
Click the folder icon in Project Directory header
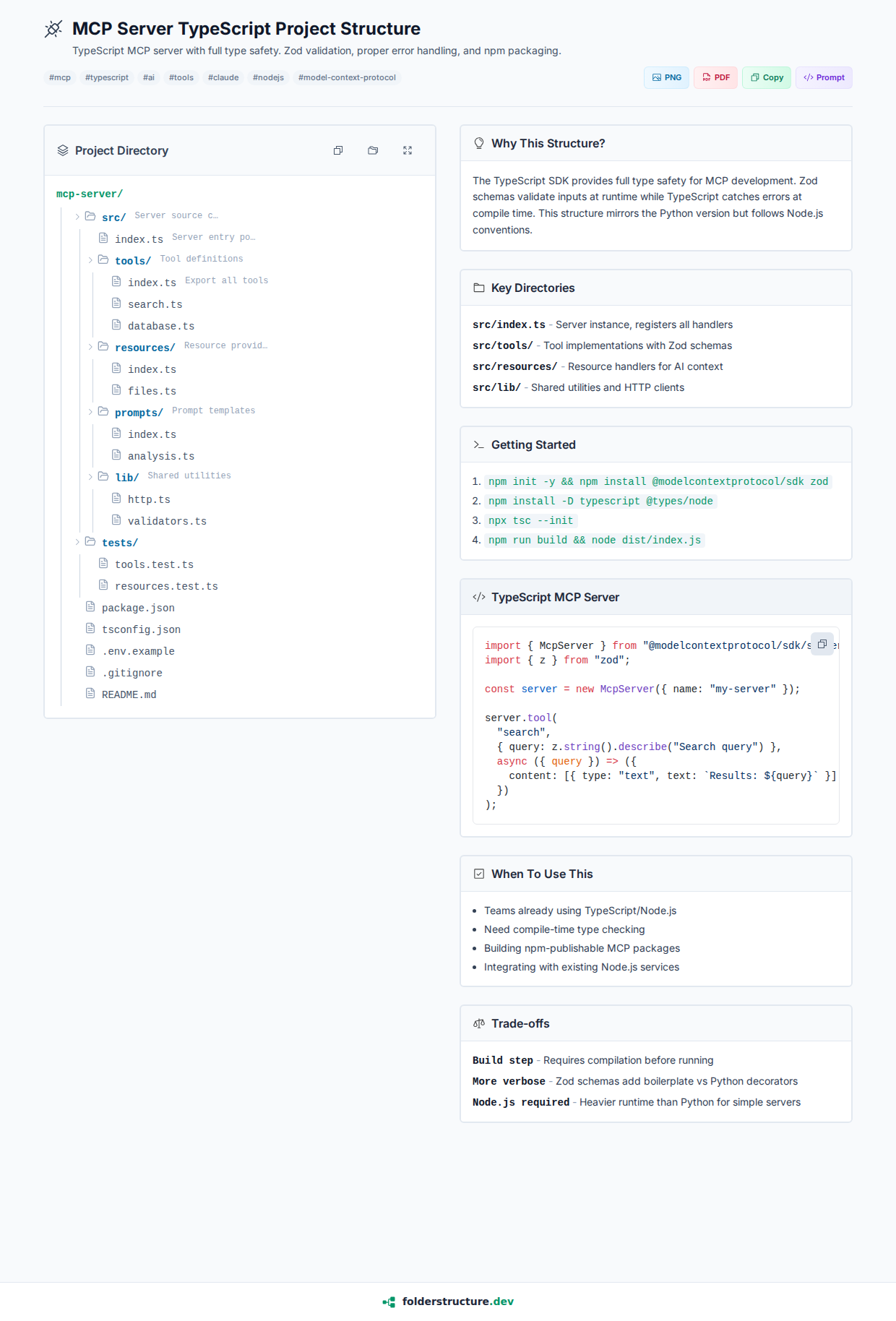(x=373, y=150)
